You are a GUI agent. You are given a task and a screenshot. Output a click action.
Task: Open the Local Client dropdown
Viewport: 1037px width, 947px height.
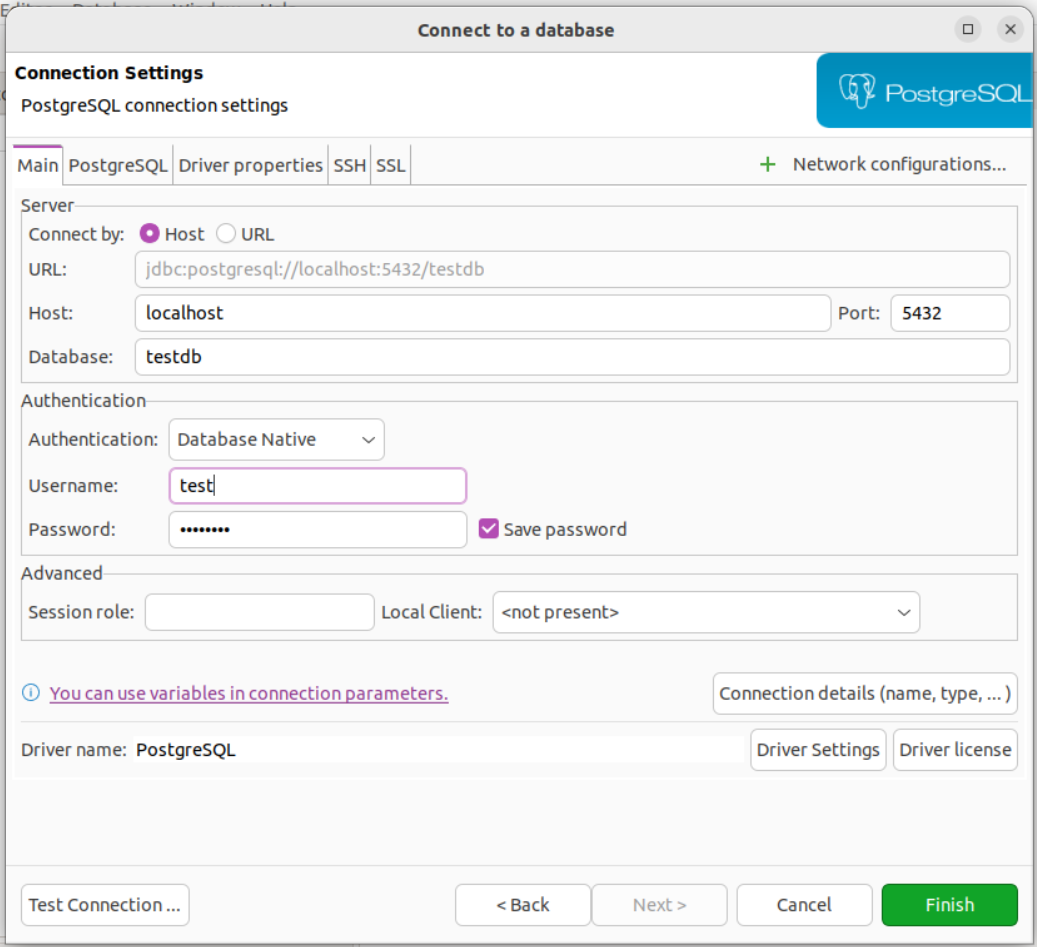click(x=705, y=612)
